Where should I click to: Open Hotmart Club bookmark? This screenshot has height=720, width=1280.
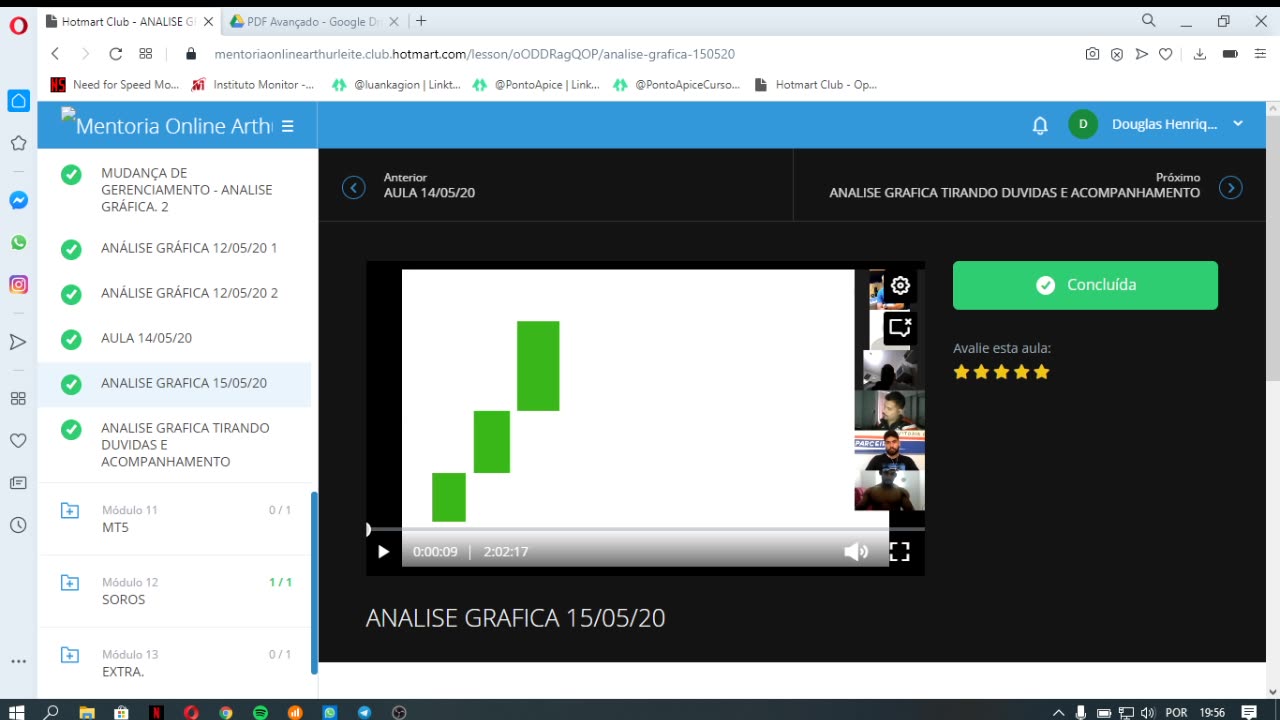pyautogui.click(x=816, y=85)
